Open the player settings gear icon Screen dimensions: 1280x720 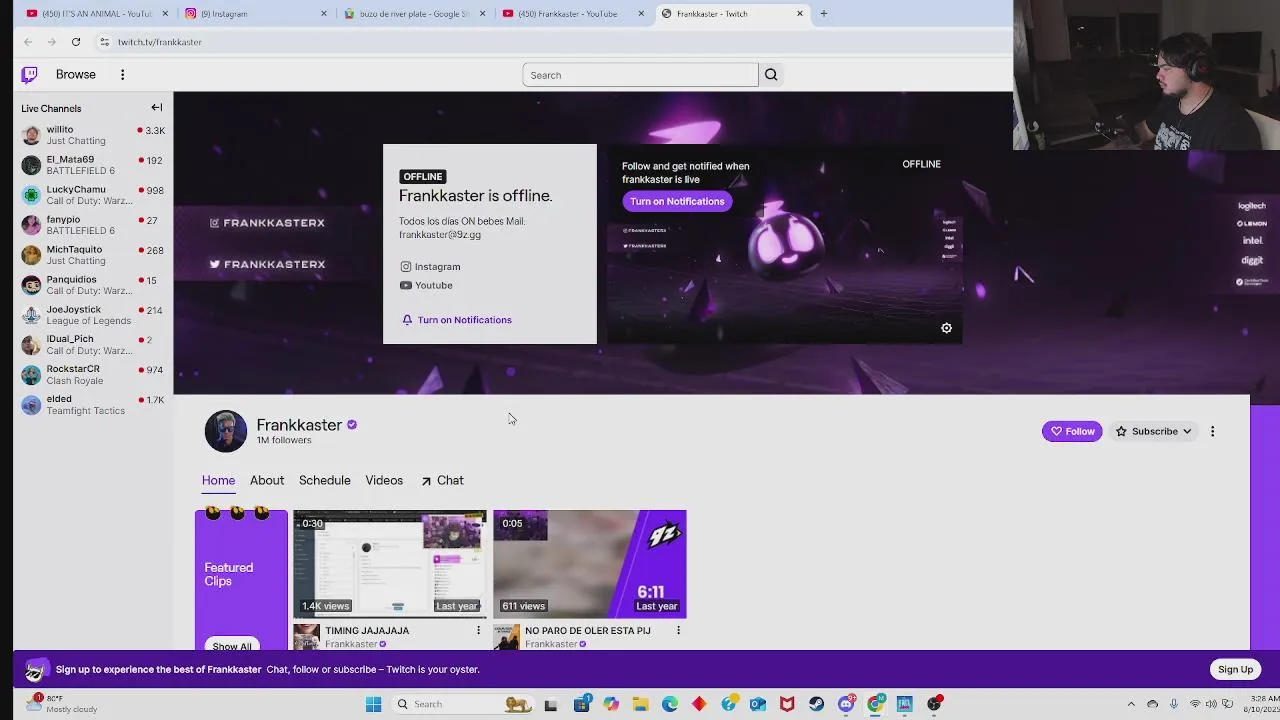(946, 328)
